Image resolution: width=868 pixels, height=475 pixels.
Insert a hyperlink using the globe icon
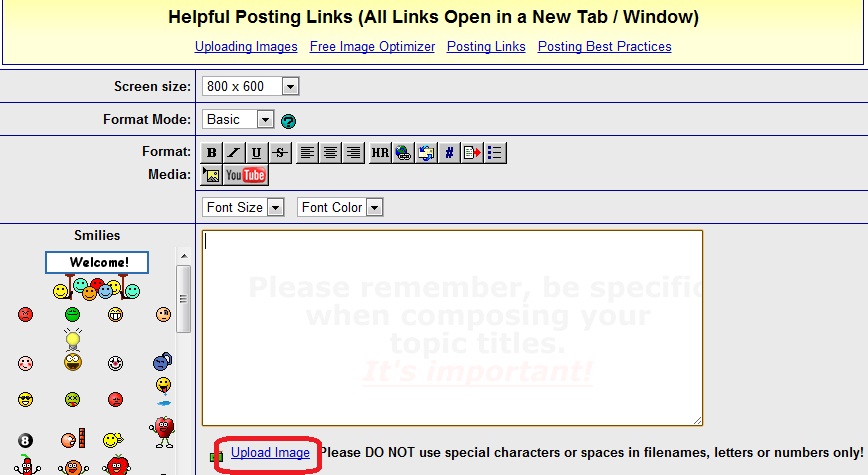point(402,152)
